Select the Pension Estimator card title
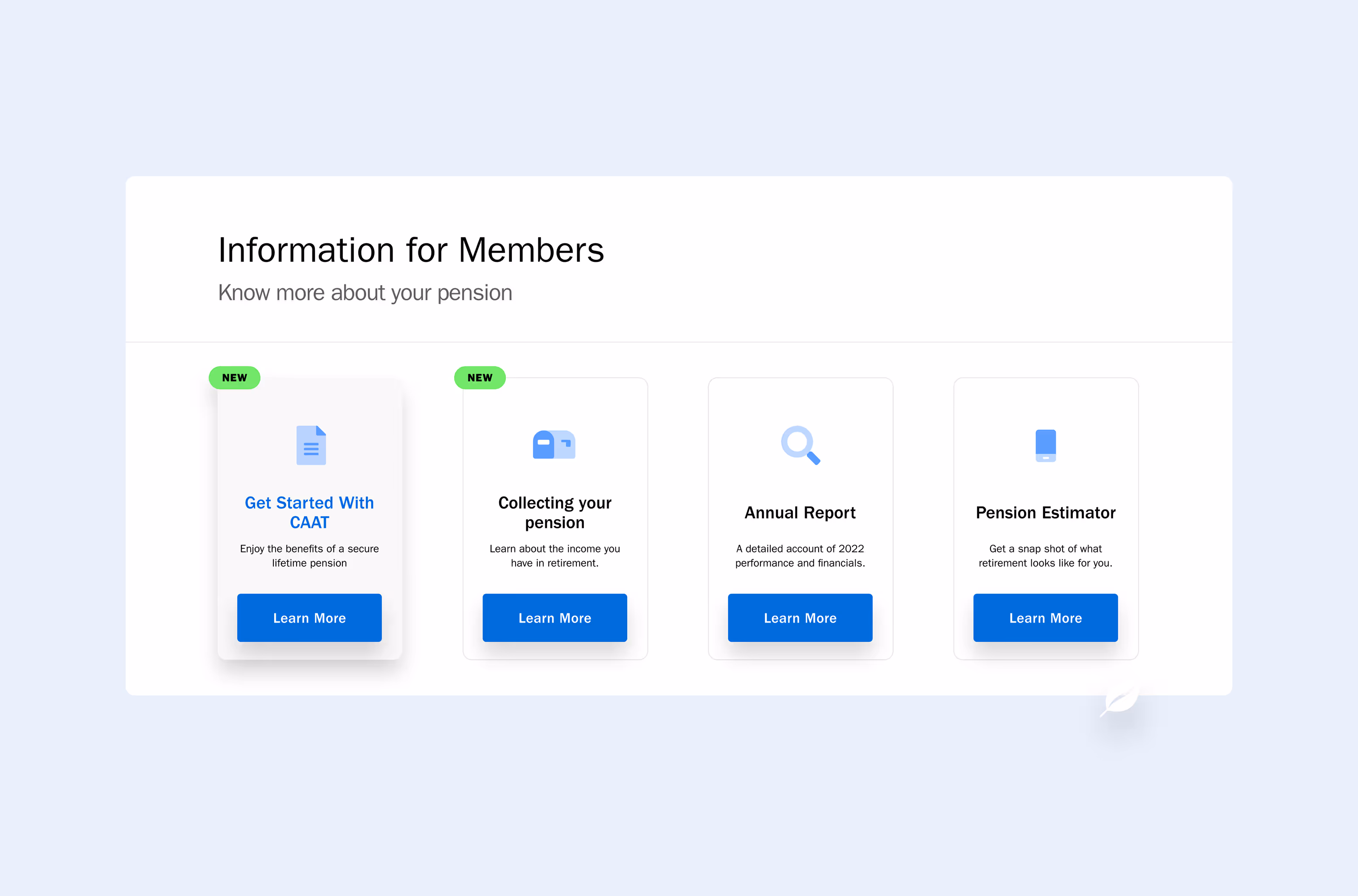The image size is (1358, 896). 1045,513
